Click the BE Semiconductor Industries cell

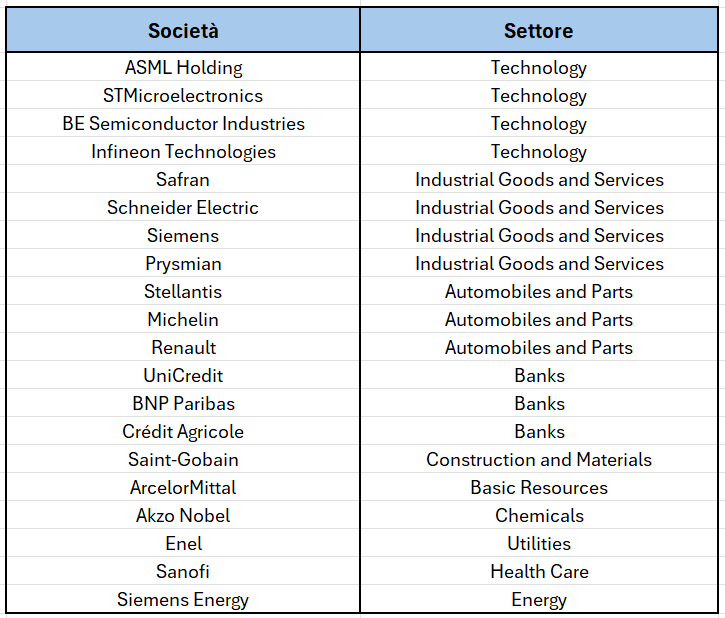(x=183, y=124)
